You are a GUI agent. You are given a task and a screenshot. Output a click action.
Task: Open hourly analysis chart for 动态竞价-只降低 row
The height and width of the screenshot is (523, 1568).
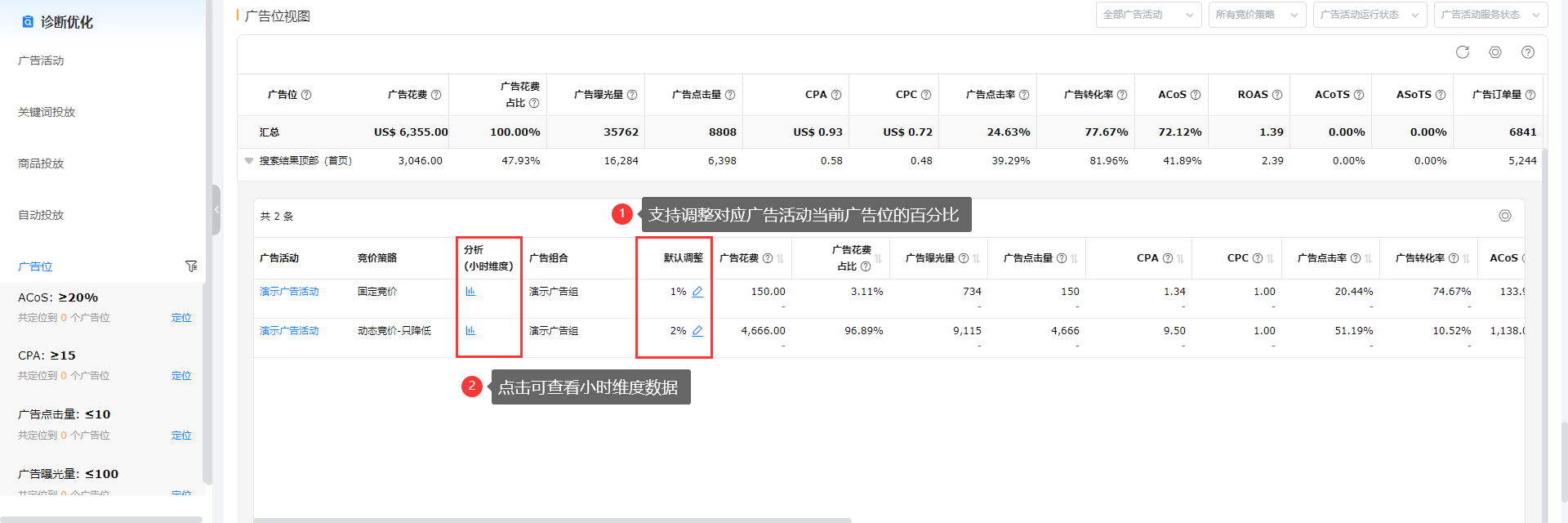(470, 330)
